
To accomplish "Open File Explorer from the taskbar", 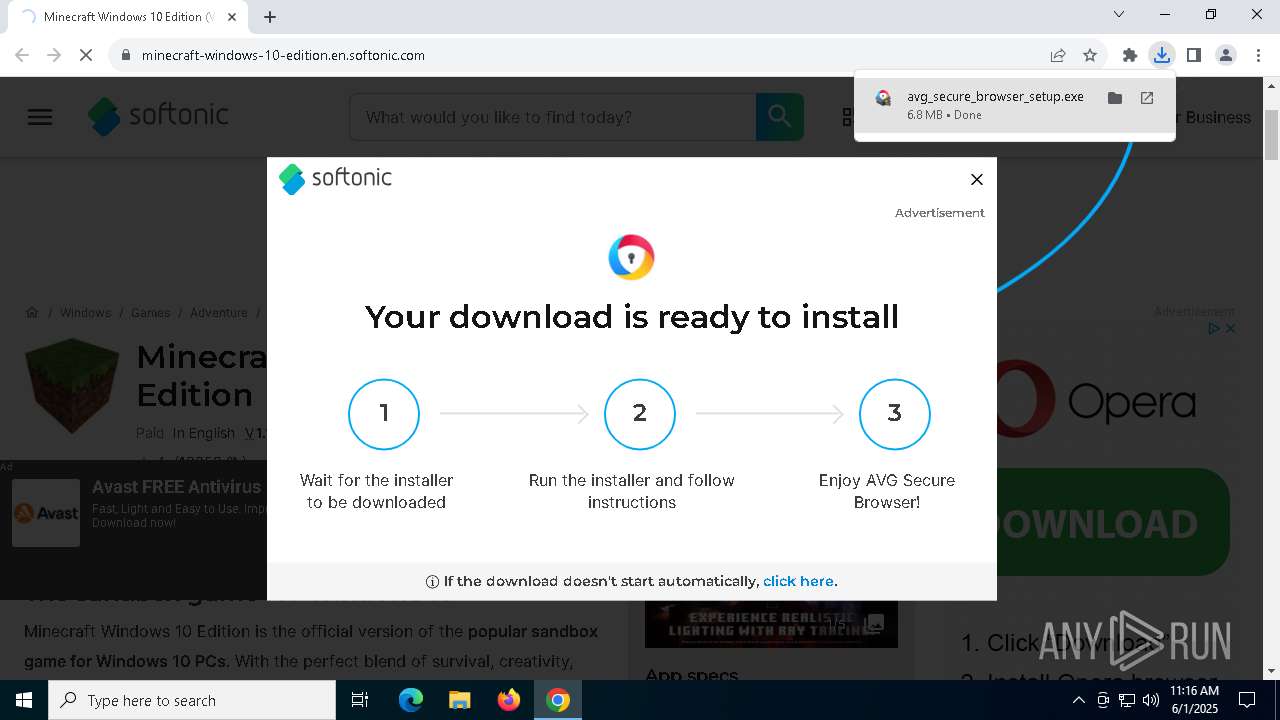I will point(460,700).
